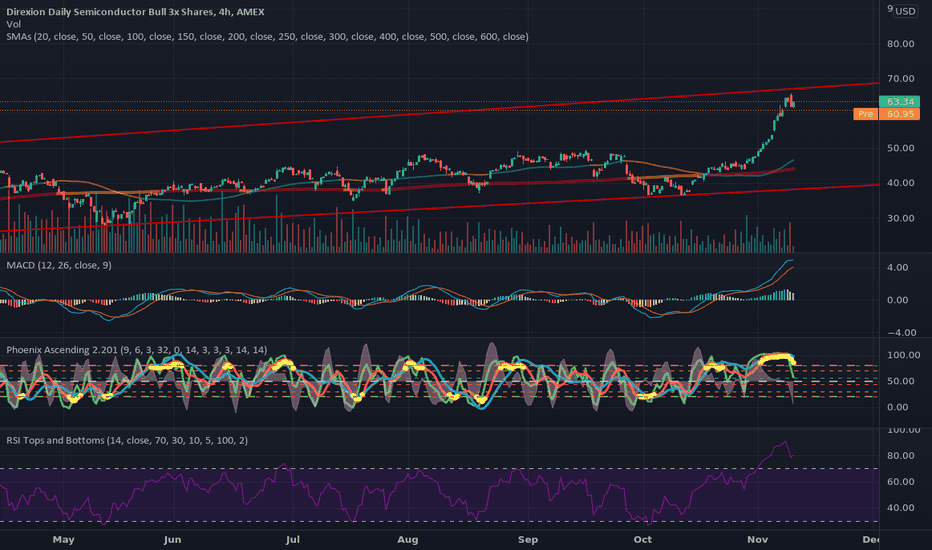The width and height of the screenshot is (932, 550).
Task: Click the MACD 4.00 scale label
Action: tap(897, 268)
